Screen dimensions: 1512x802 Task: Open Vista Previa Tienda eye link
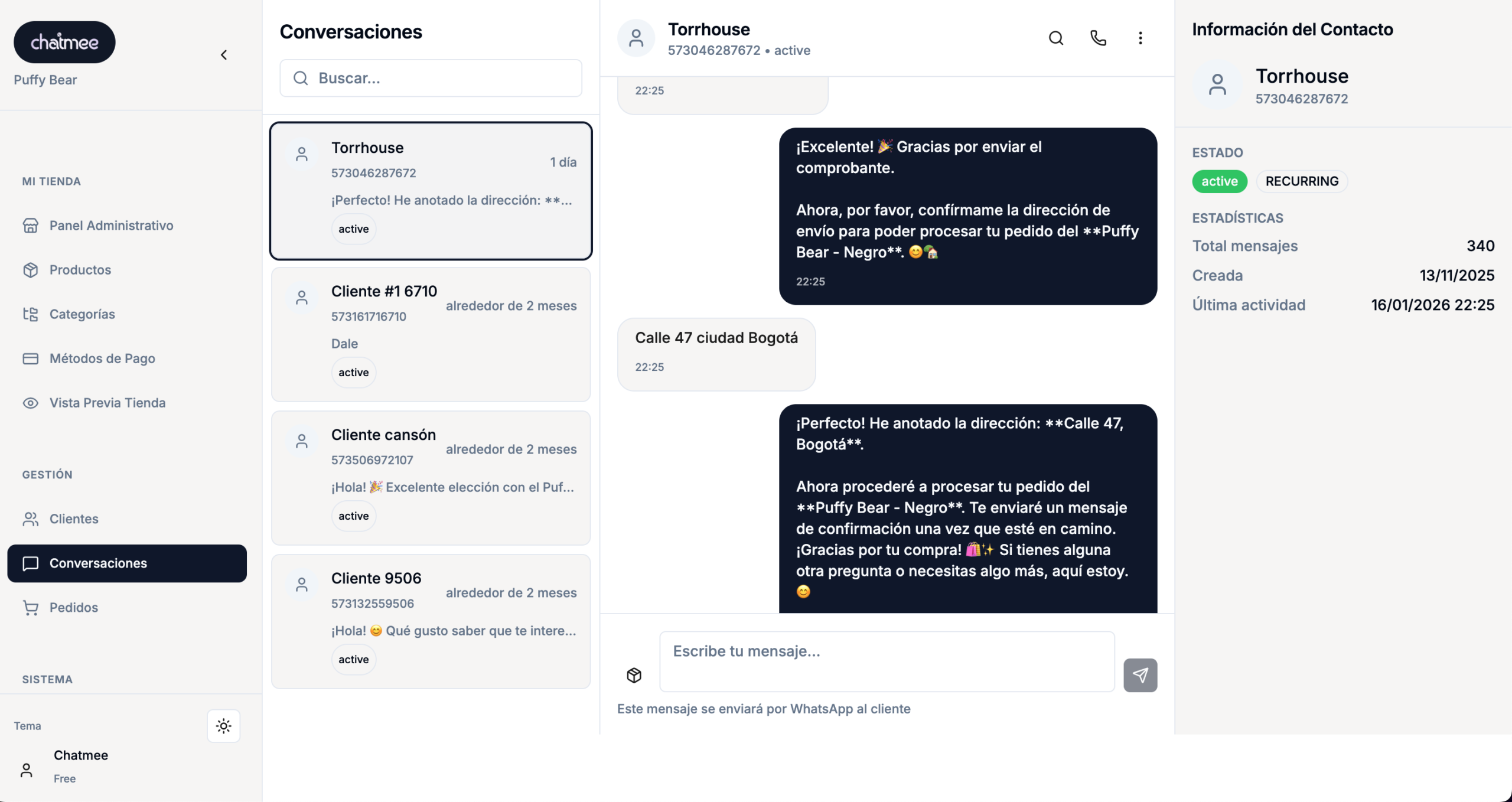tap(107, 403)
